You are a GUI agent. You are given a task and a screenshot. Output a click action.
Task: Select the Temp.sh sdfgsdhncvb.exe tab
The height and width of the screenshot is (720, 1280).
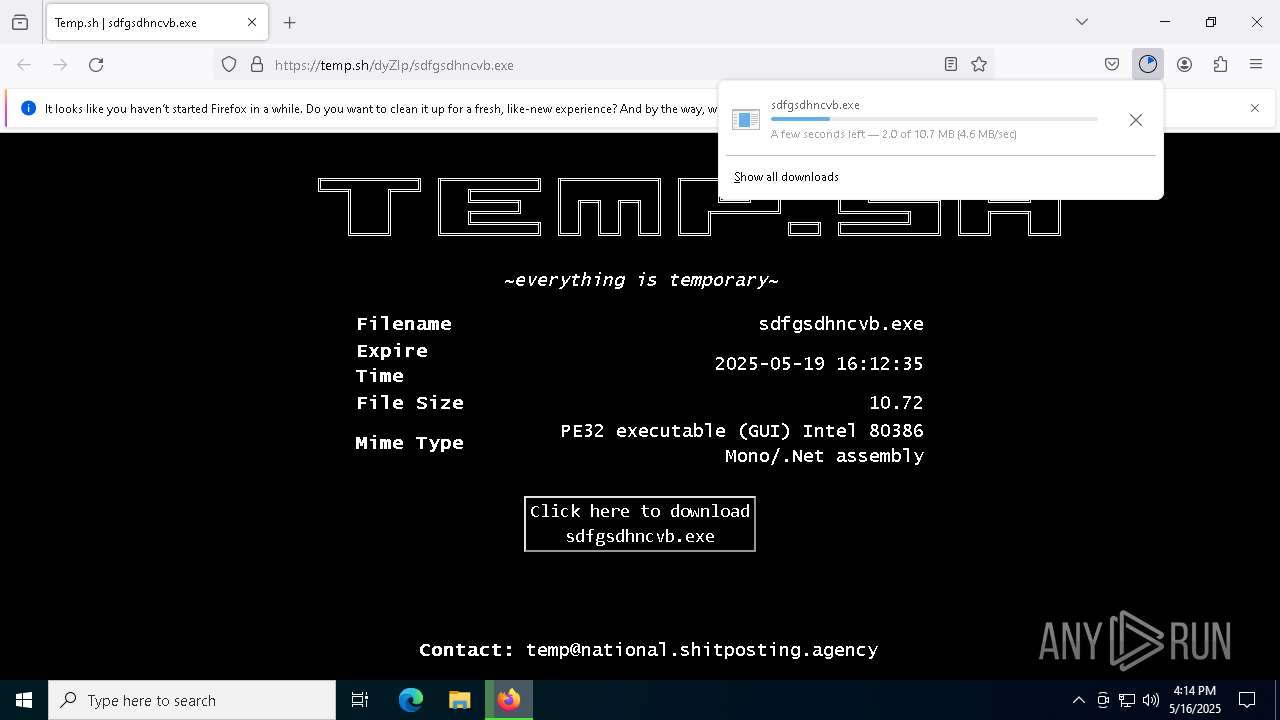pyautogui.click(x=156, y=22)
